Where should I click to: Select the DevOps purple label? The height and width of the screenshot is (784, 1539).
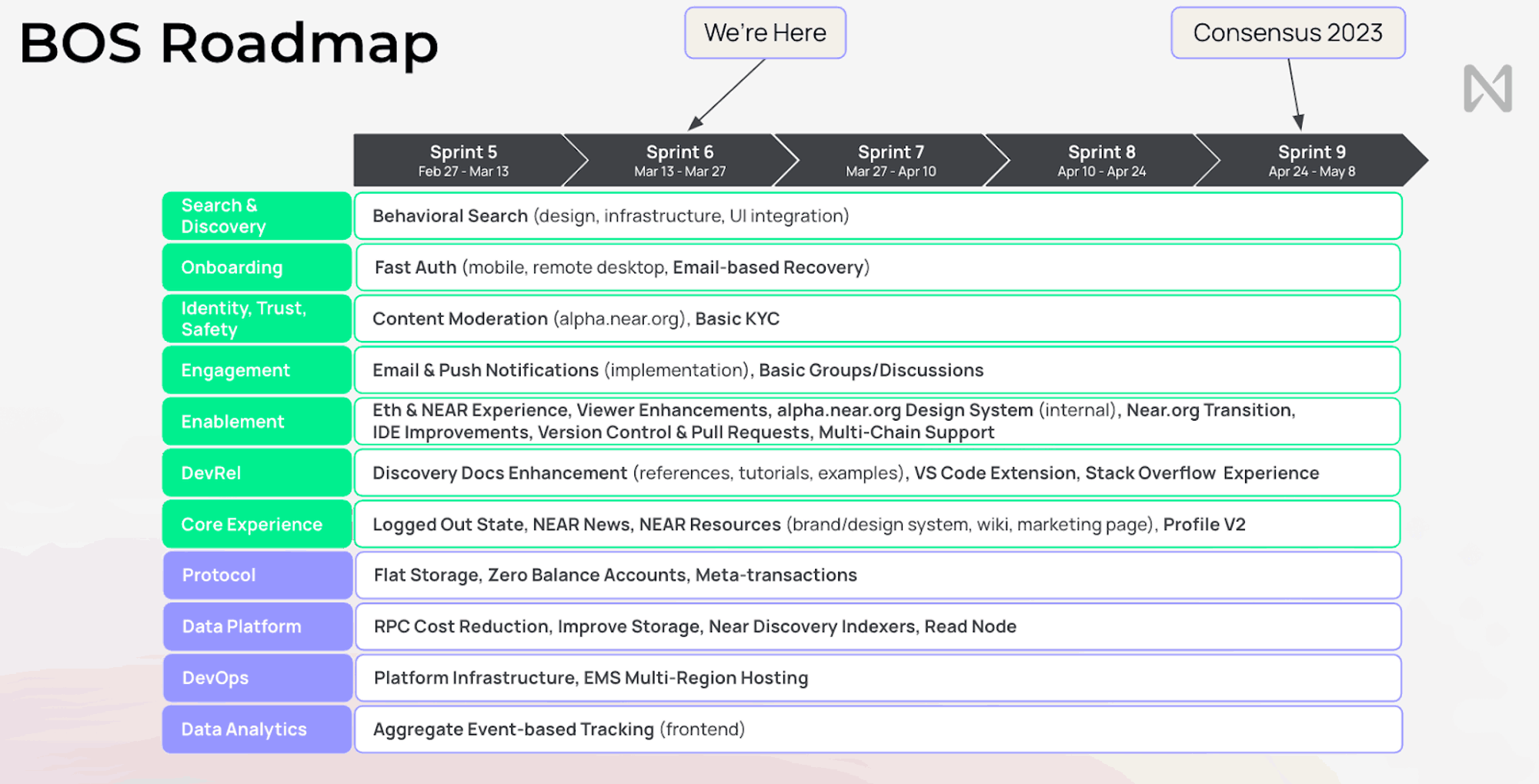[x=257, y=678]
